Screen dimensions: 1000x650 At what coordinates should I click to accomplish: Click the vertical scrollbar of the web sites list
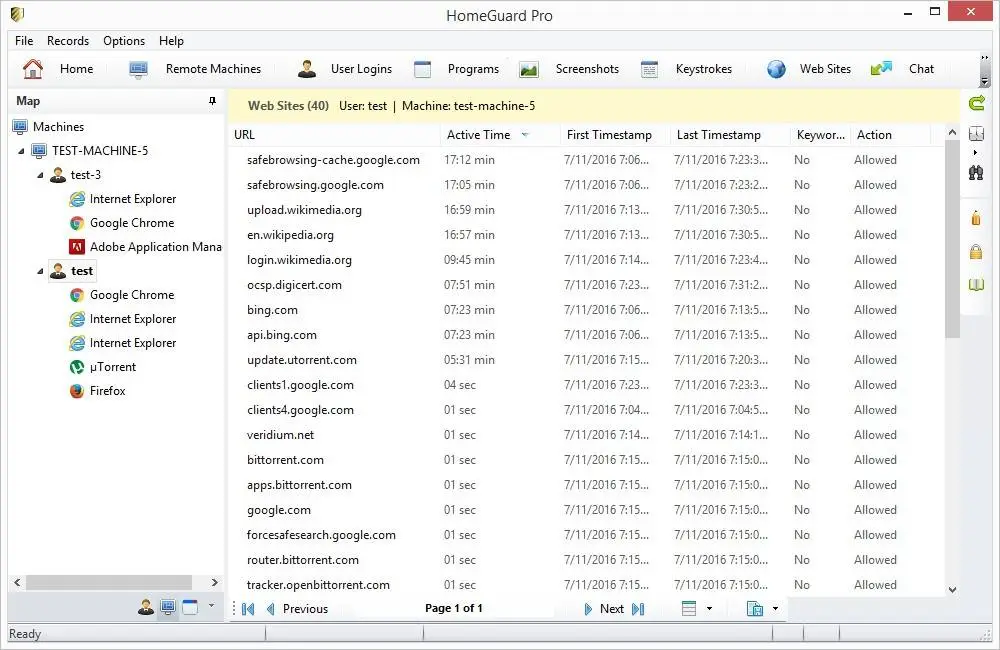pyautogui.click(x=952, y=239)
